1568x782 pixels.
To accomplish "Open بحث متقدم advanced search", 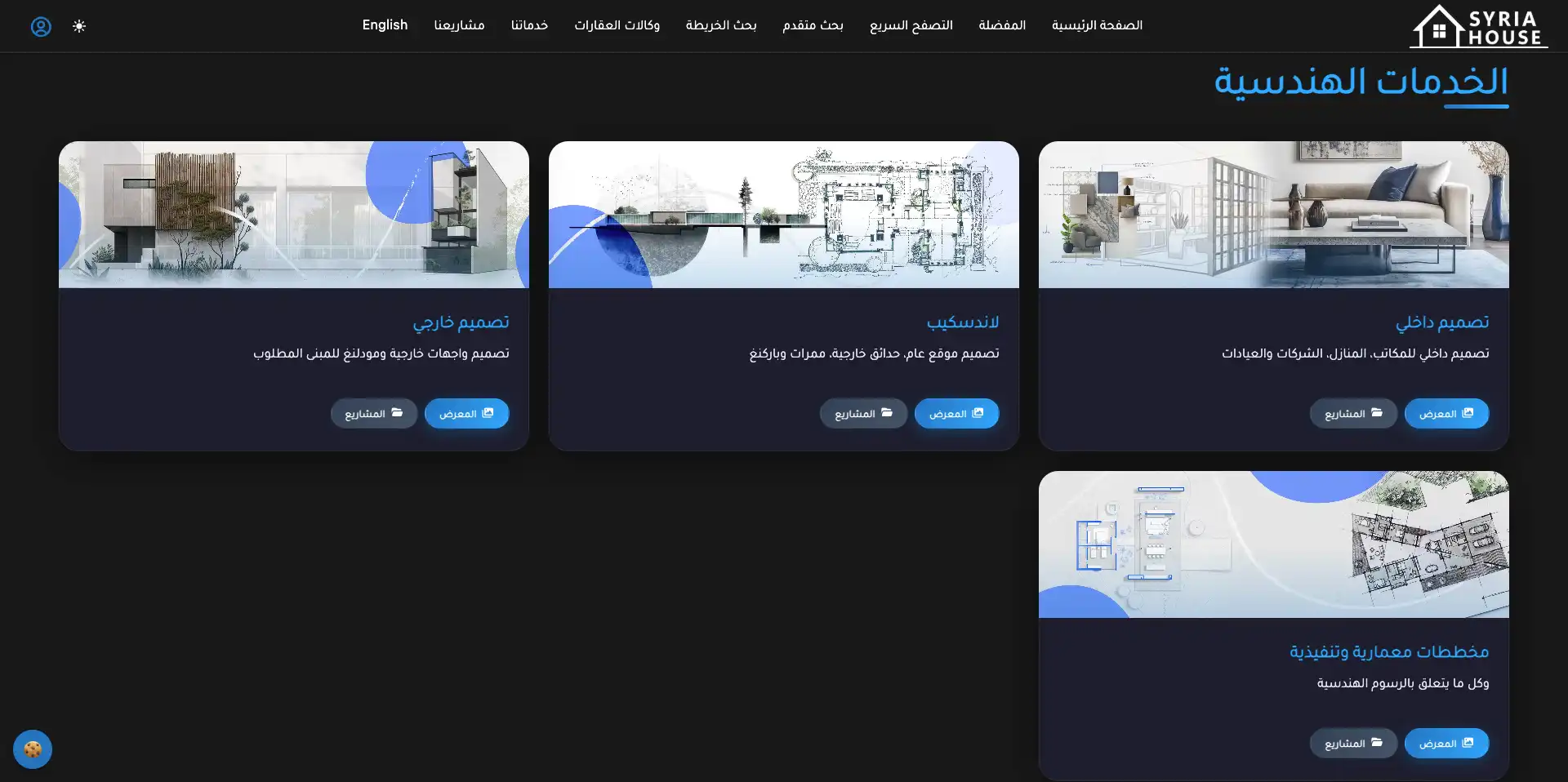I will (813, 25).
